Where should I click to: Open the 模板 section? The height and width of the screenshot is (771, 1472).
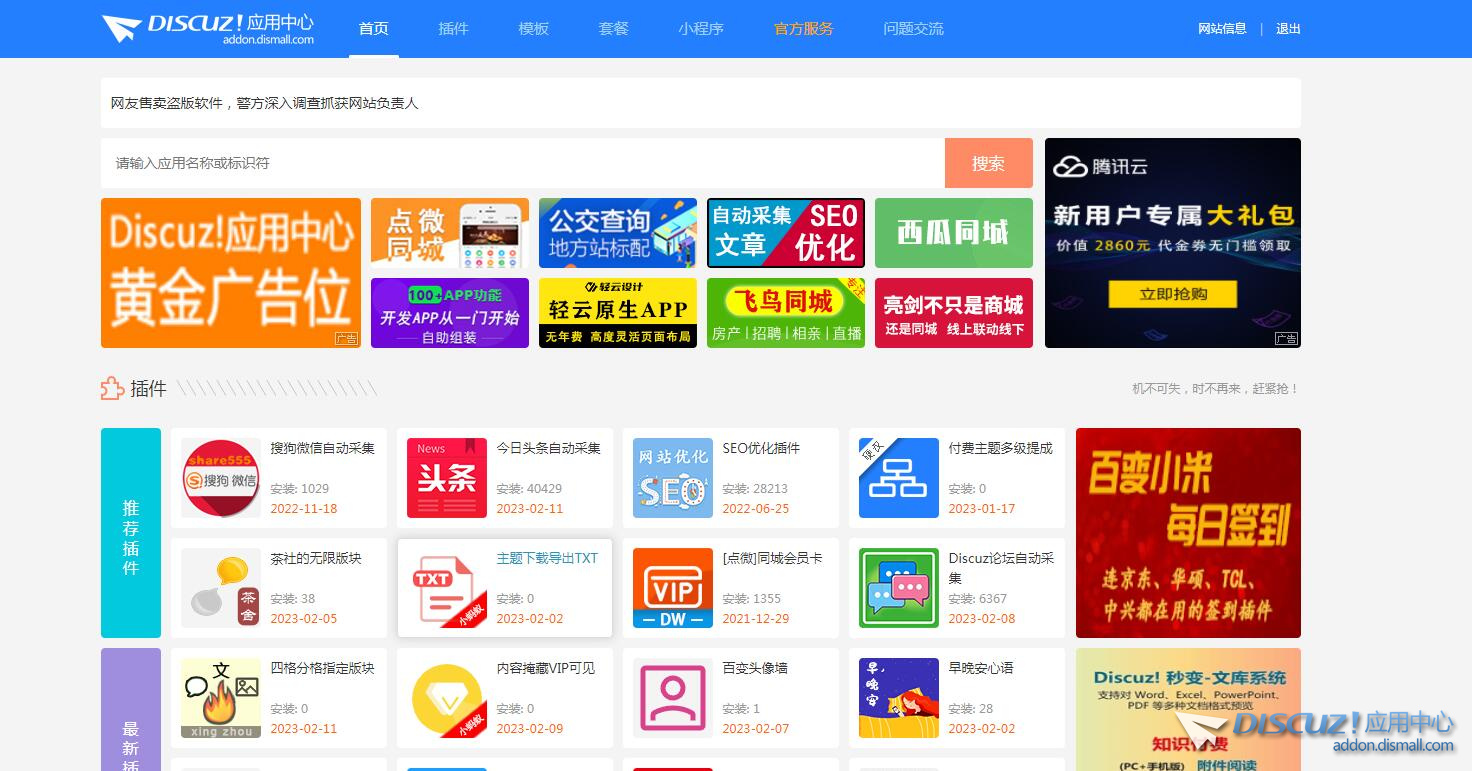(533, 28)
